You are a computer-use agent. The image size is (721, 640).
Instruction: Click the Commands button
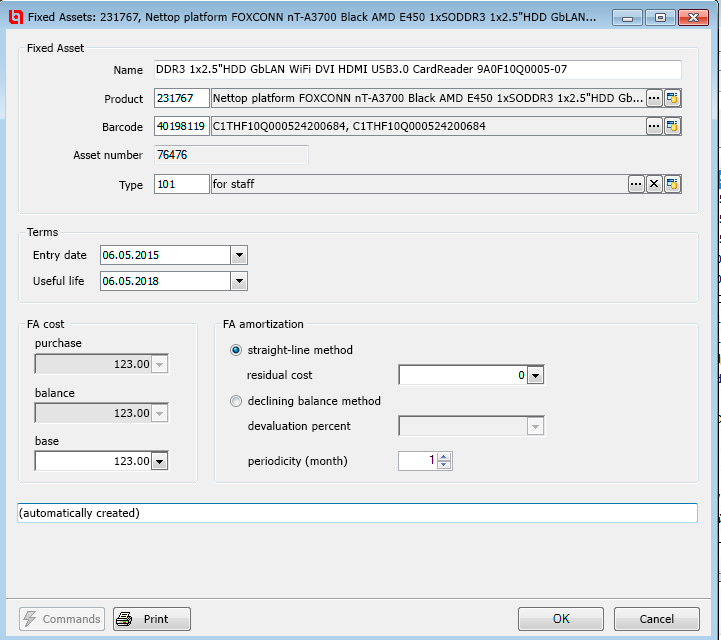tap(62, 619)
